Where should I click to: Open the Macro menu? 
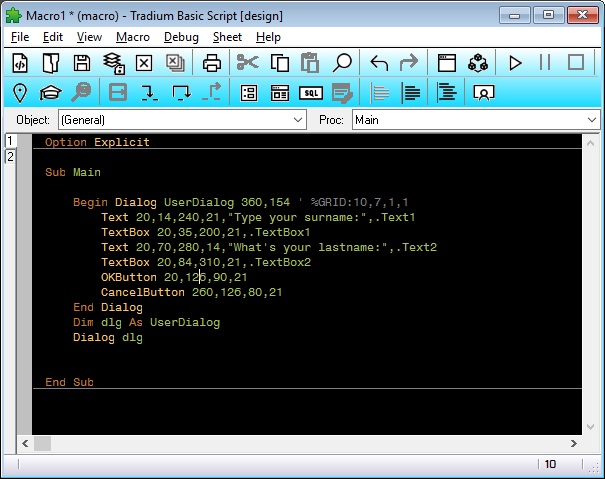pos(132,37)
